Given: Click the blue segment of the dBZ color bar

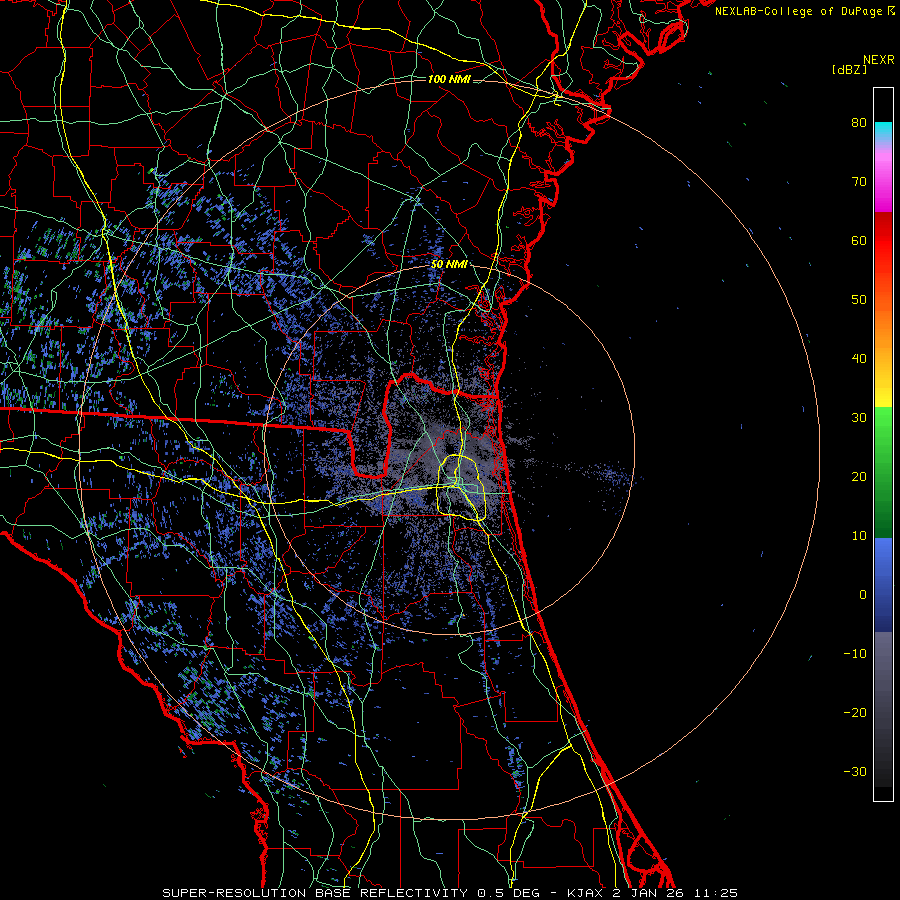Looking at the screenshot, I should (x=883, y=585).
